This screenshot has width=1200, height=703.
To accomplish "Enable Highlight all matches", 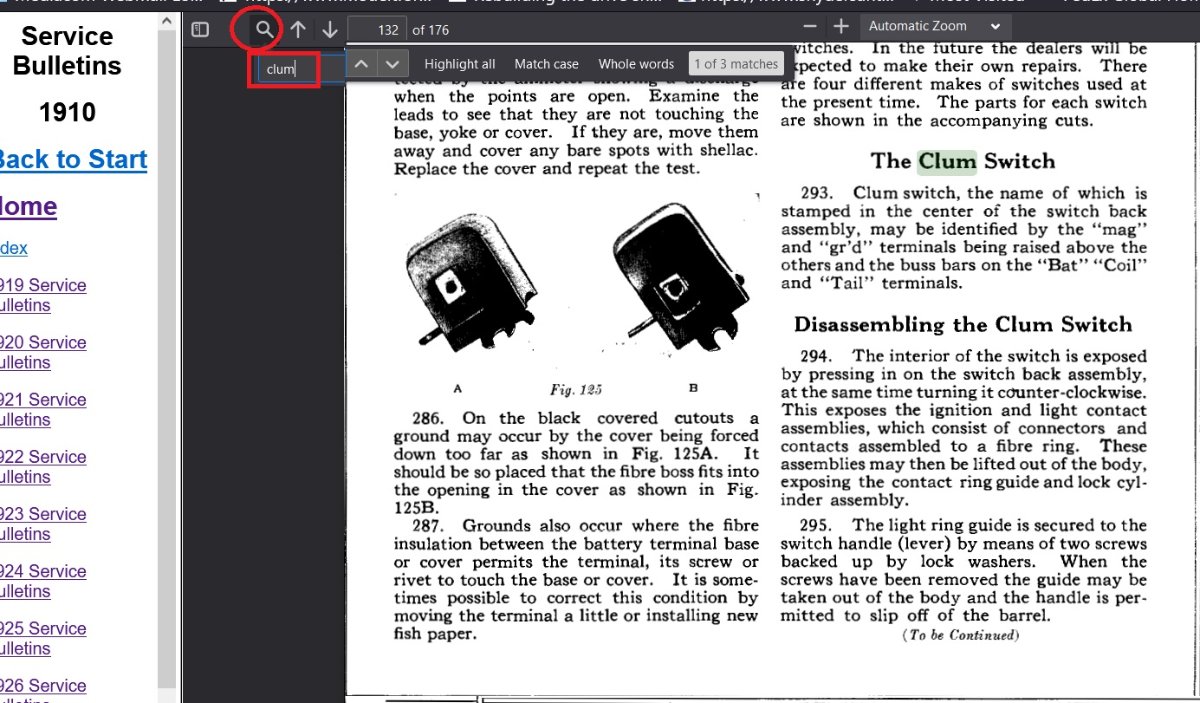I will [459, 64].
